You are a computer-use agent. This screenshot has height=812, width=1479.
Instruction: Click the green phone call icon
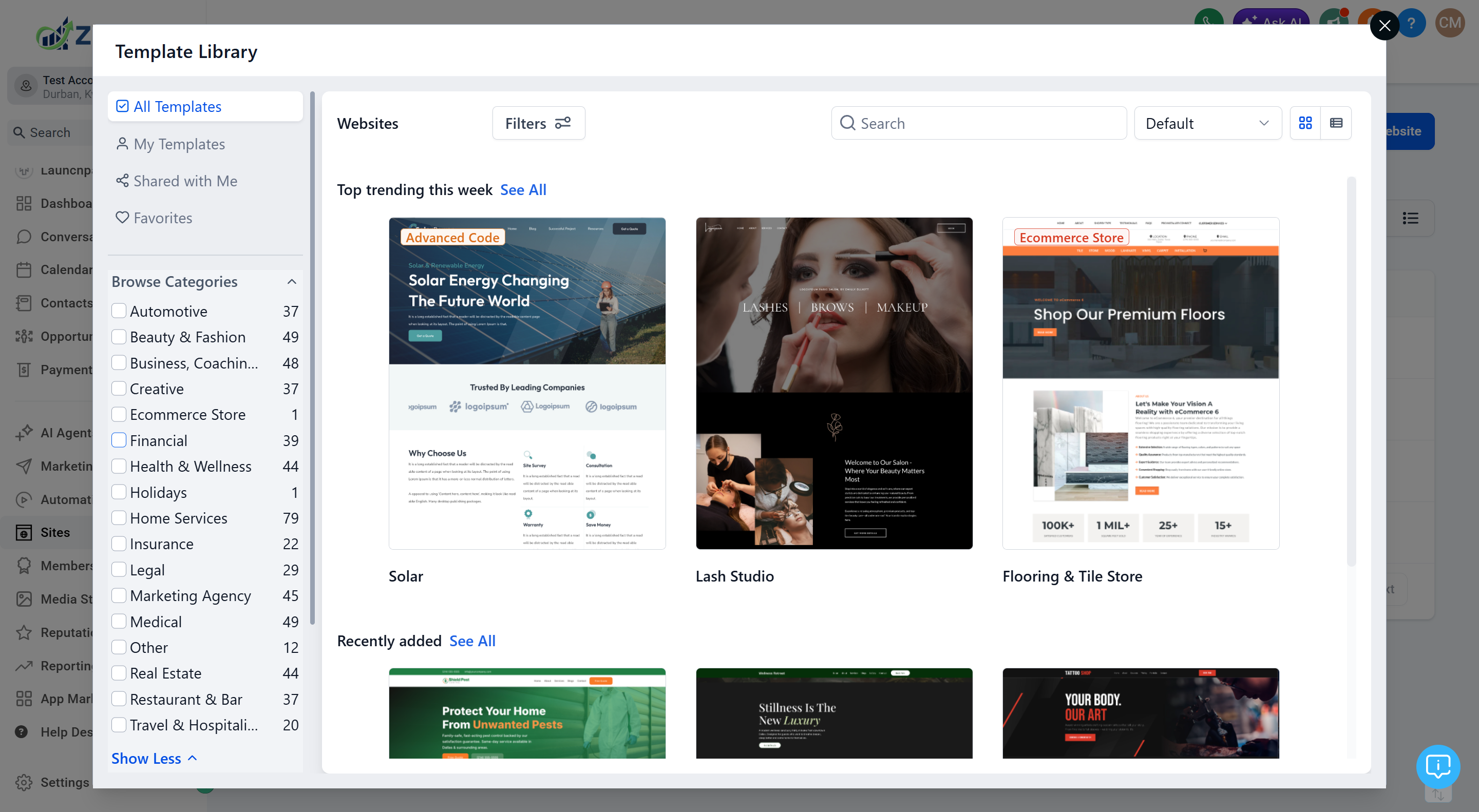click(x=1208, y=22)
